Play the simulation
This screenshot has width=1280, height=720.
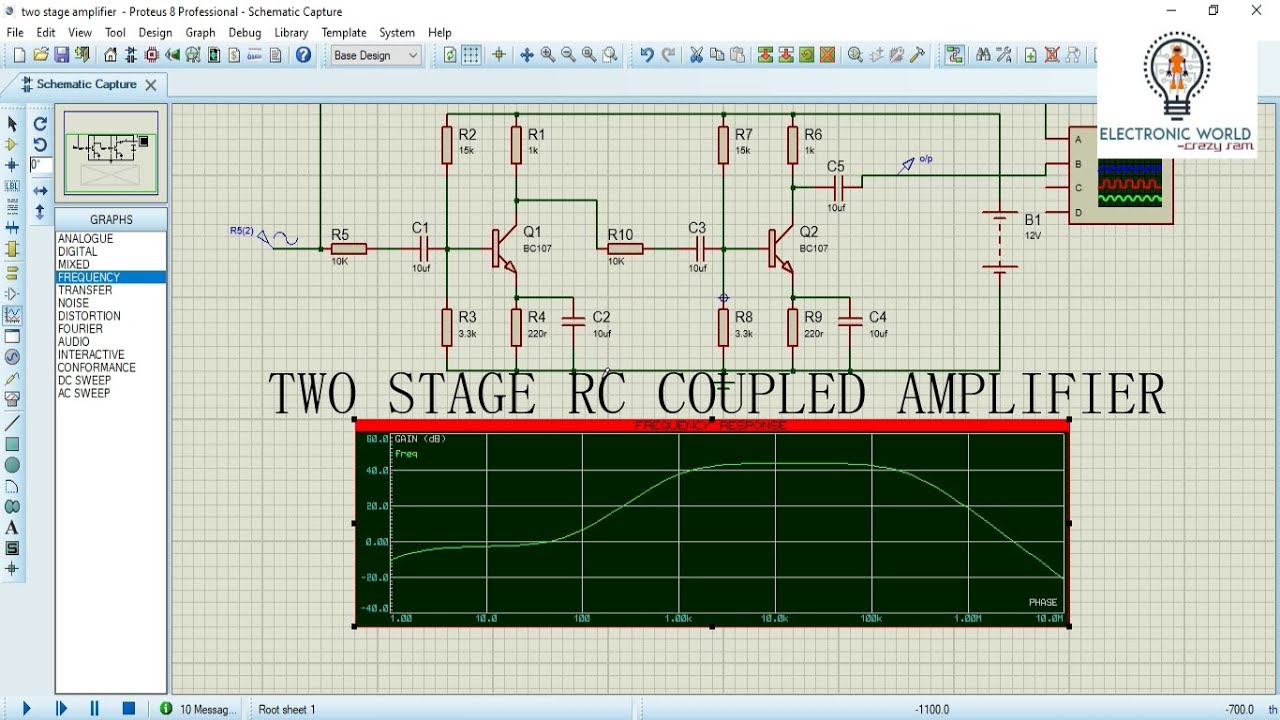point(27,708)
